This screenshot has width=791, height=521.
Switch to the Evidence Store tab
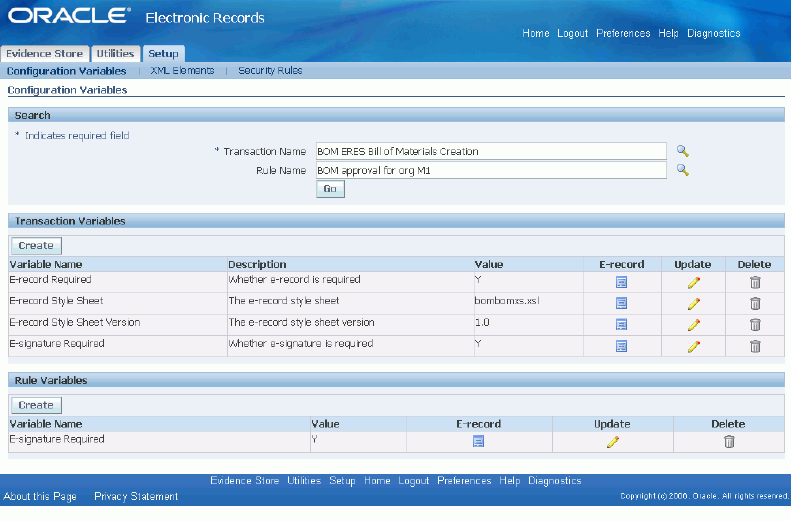pos(44,53)
